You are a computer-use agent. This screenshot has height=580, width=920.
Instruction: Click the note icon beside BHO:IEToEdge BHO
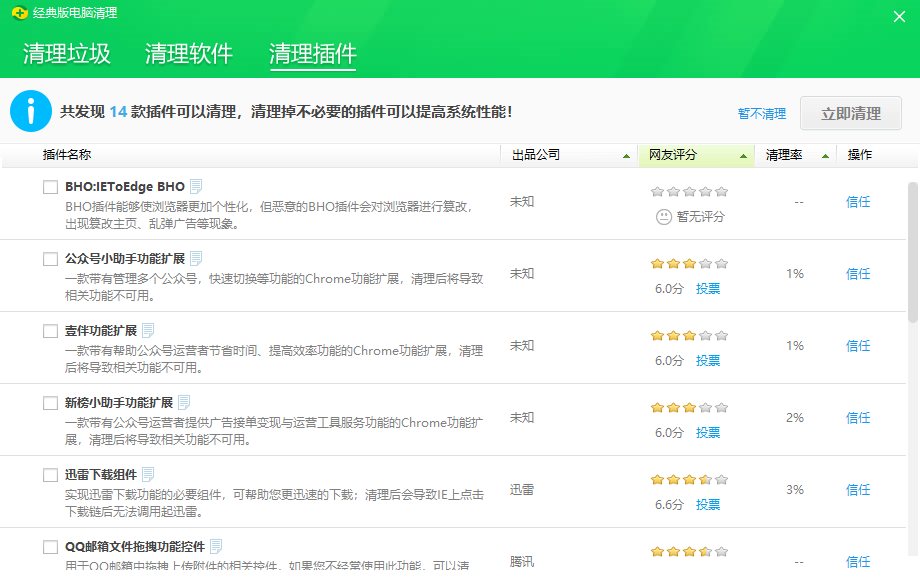[197, 188]
